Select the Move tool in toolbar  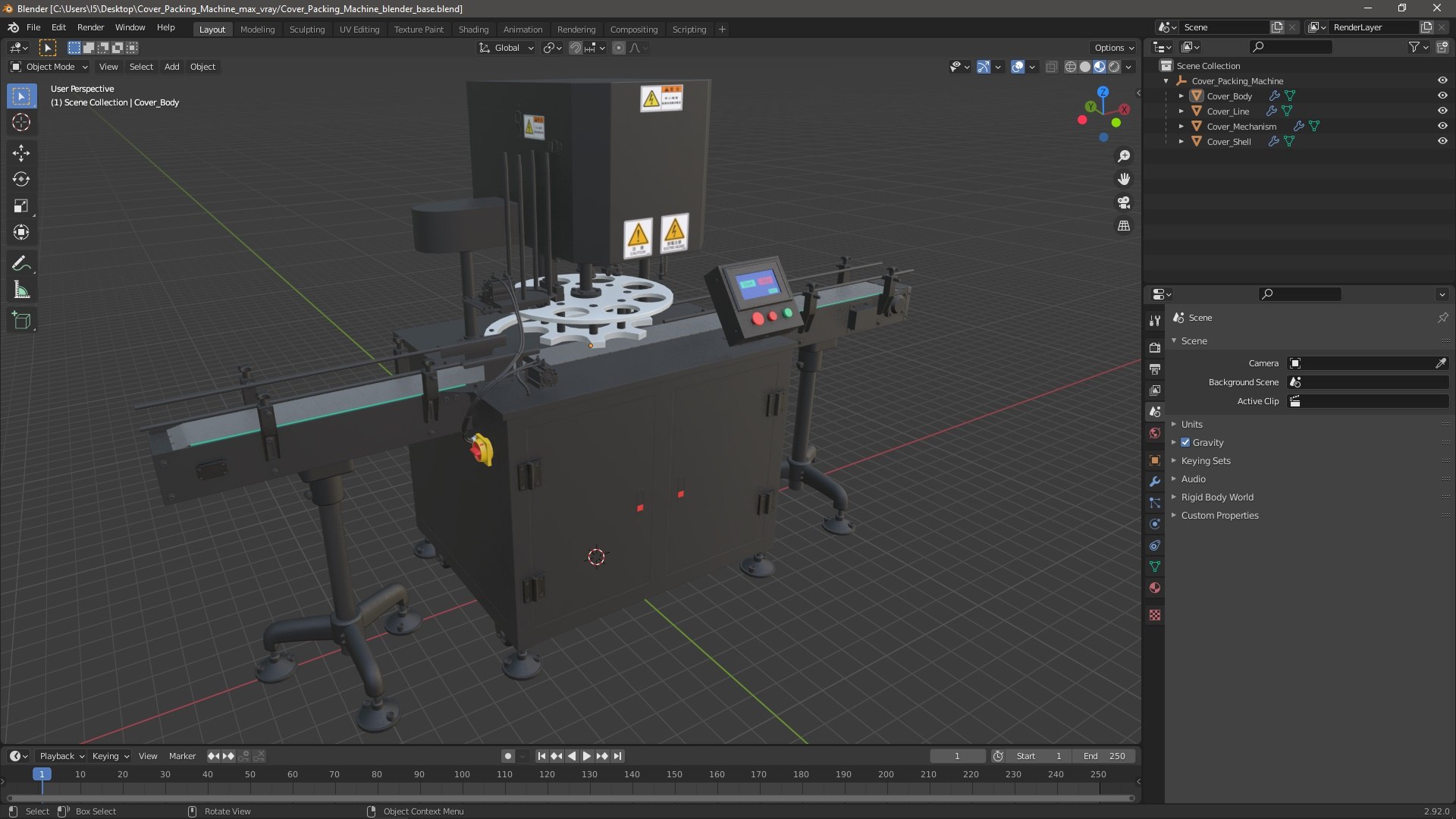(21, 153)
